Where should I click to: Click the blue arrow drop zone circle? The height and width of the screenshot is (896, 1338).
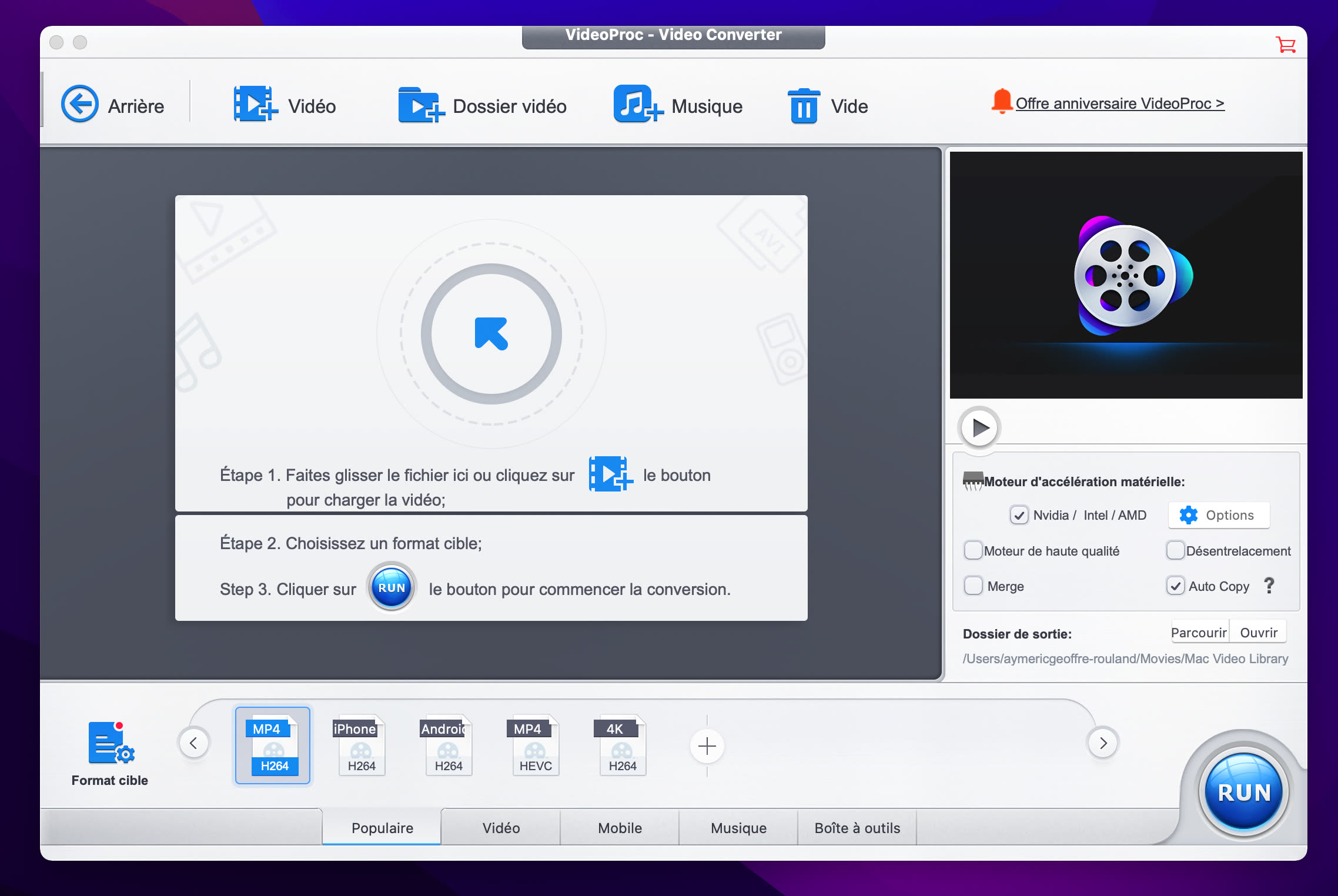click(491, 334)
